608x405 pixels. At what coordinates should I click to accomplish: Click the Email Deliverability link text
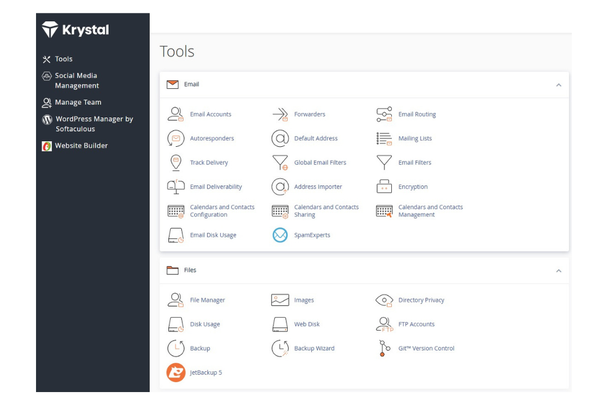216,187
